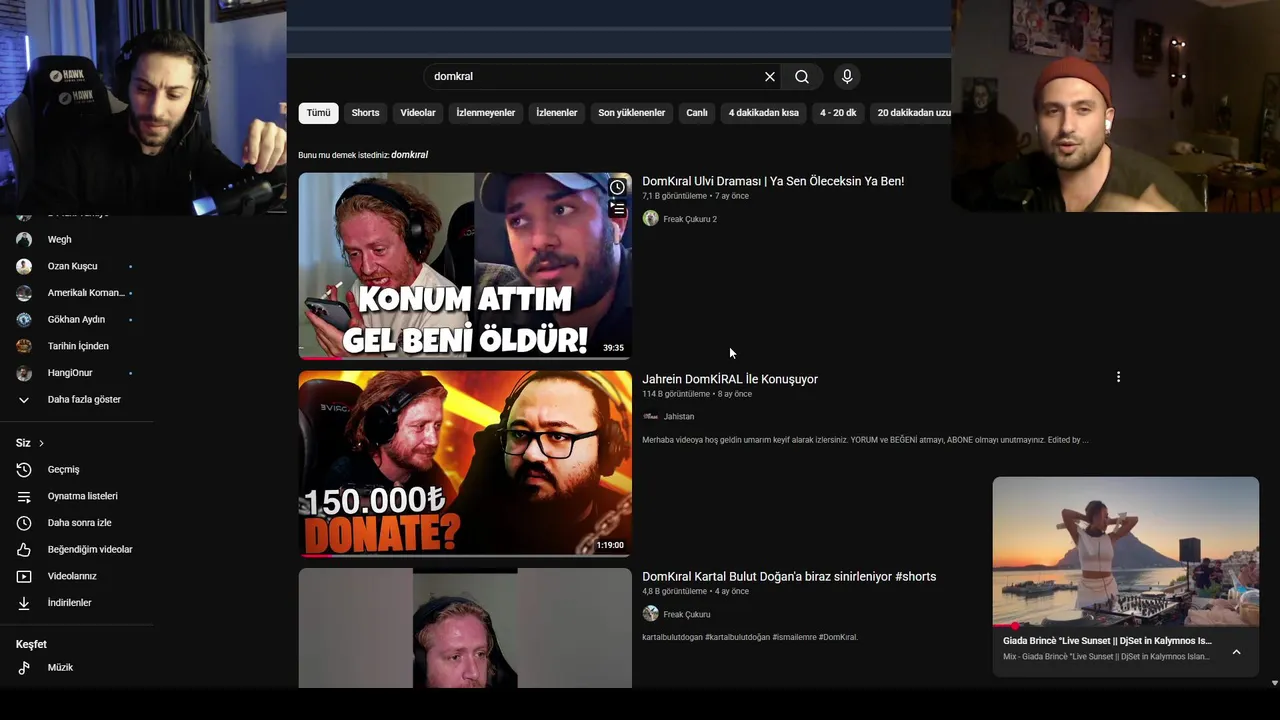This screenshot has width=1280, height=720.
Task: Click the Beğendiğim videolar thumbs-up icon
Action: point(24,550)
